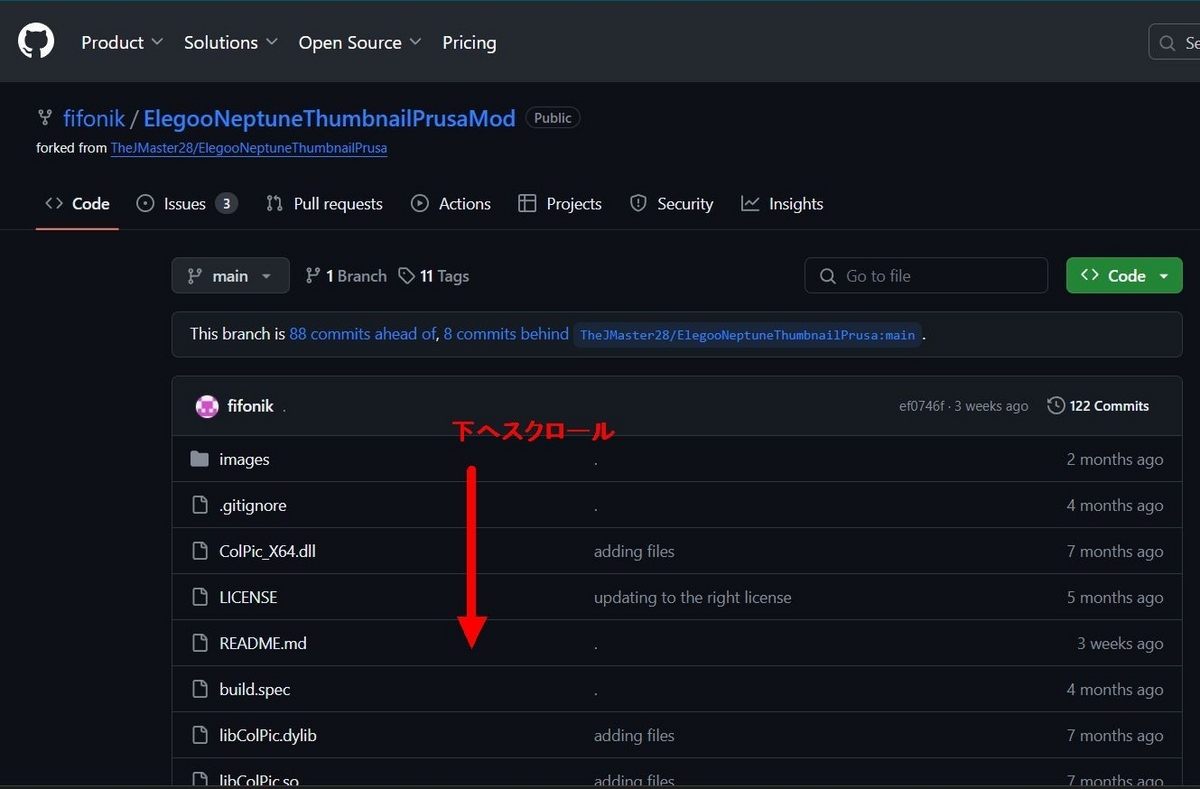Click the GitHub Octocat logo
The height and width of the screenshot is (789, 1200).
point(36,42)
